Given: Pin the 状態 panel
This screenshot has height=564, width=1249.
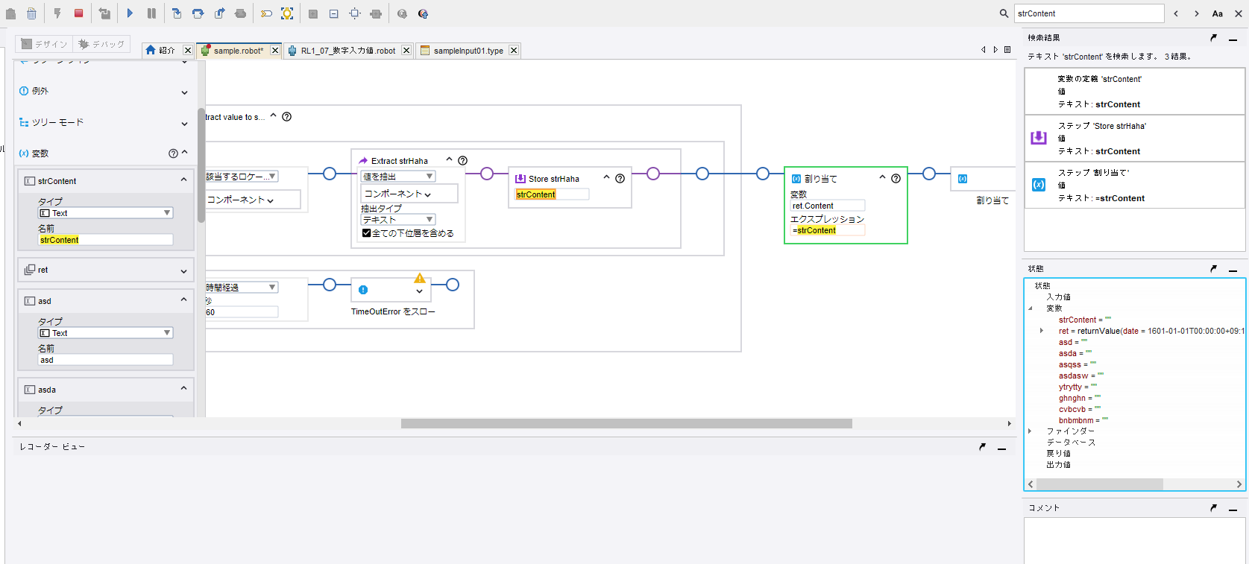Looking at the screenshot, I should click(1214, 269).
